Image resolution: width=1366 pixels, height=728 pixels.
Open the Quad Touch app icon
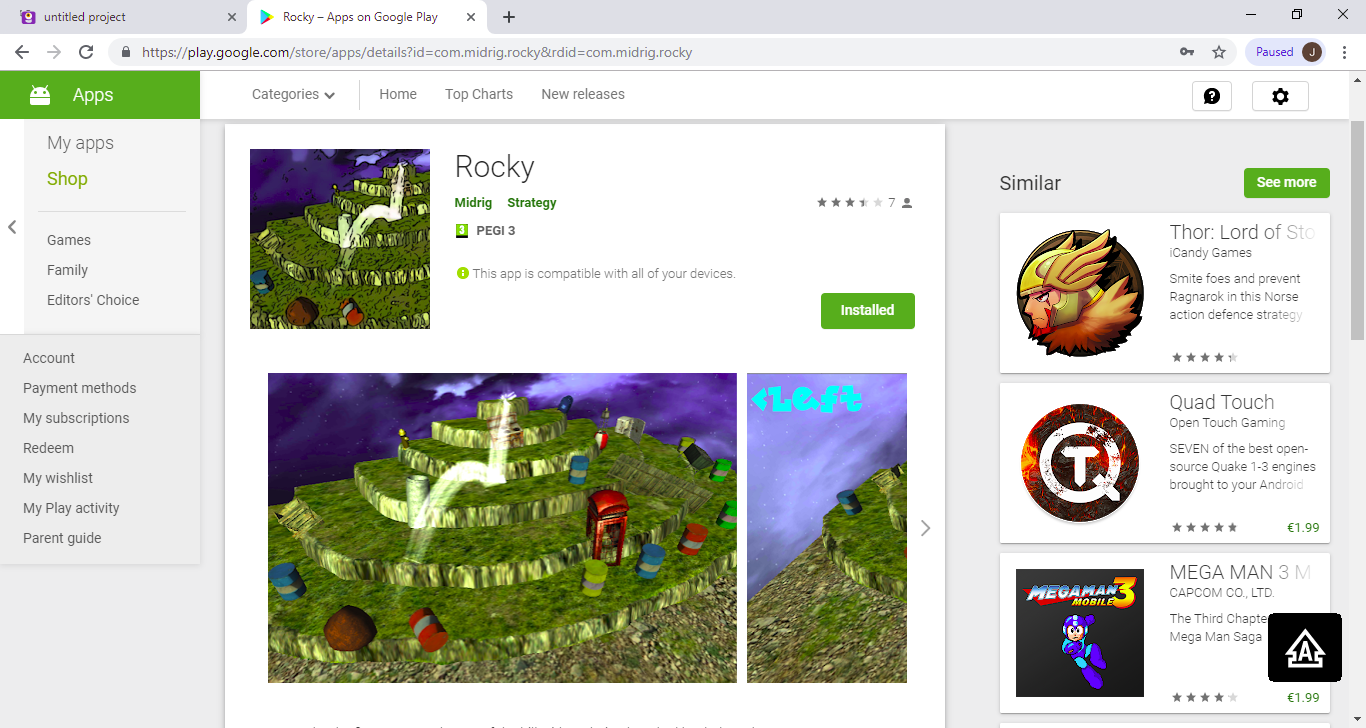click(1080, 462)
